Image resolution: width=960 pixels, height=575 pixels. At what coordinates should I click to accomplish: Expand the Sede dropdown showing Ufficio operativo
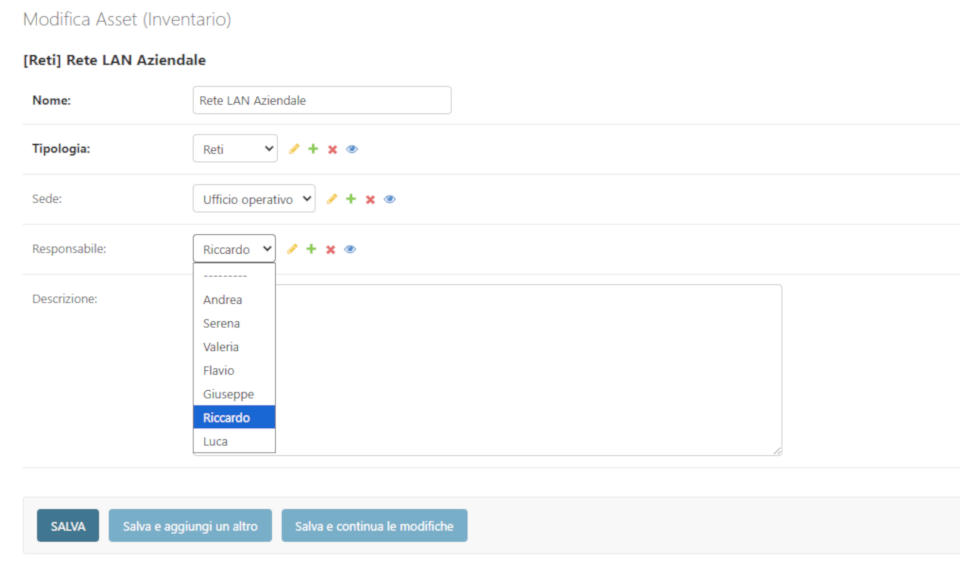pyautogui.click(x=253, y=199)
